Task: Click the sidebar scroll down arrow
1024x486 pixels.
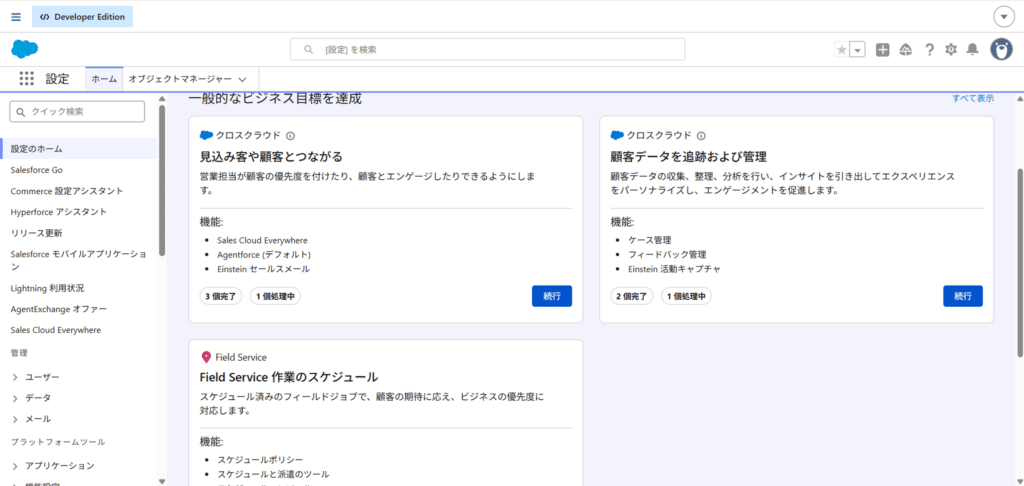Action: (x=162, y=481)
